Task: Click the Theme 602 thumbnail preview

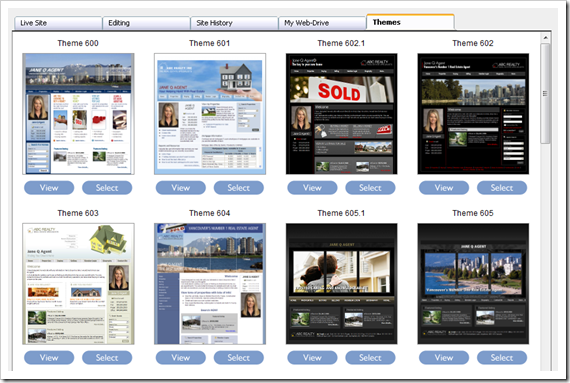Action: 473,114
